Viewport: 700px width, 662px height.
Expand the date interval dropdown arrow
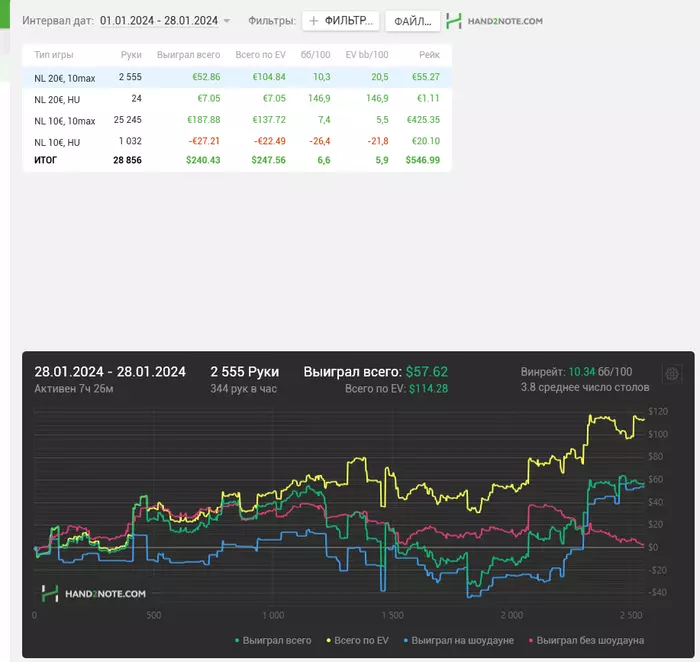pos(227,21)
